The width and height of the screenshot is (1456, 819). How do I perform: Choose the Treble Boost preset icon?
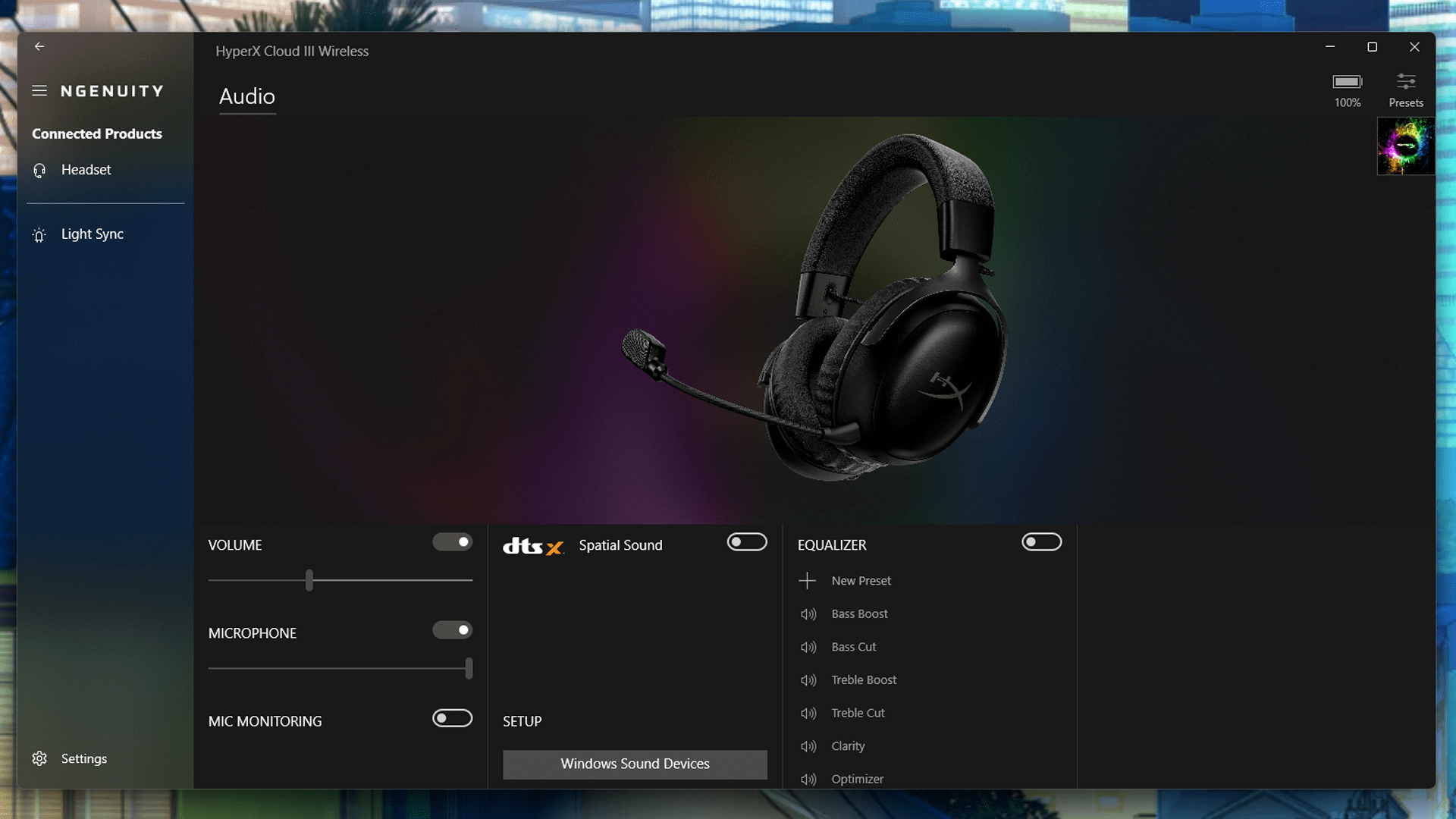[808, 680]
